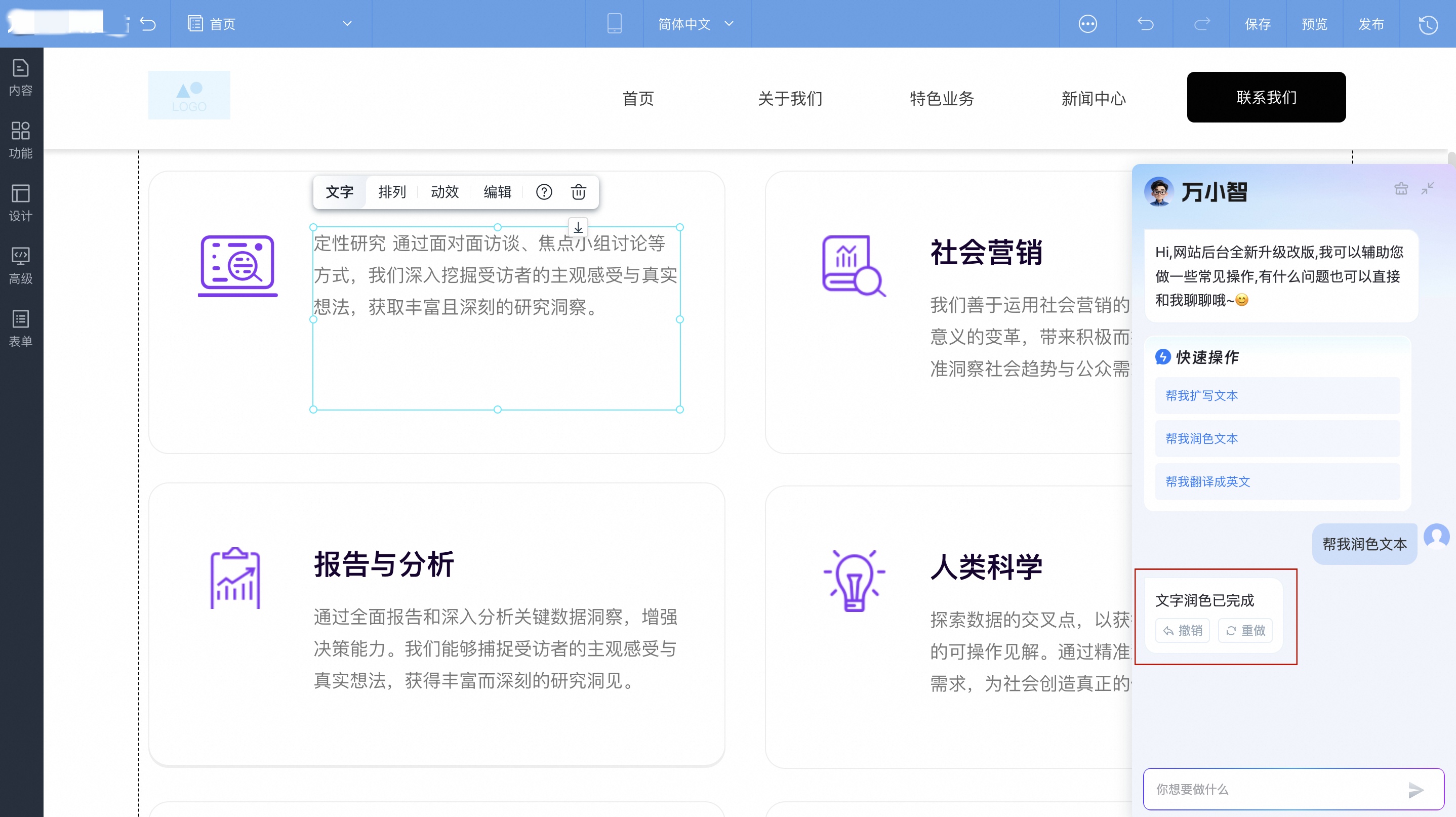Click the 发布 button to publish
Image resolution: width=1456 pixels, height=817 pixels.
[1372, 24]
